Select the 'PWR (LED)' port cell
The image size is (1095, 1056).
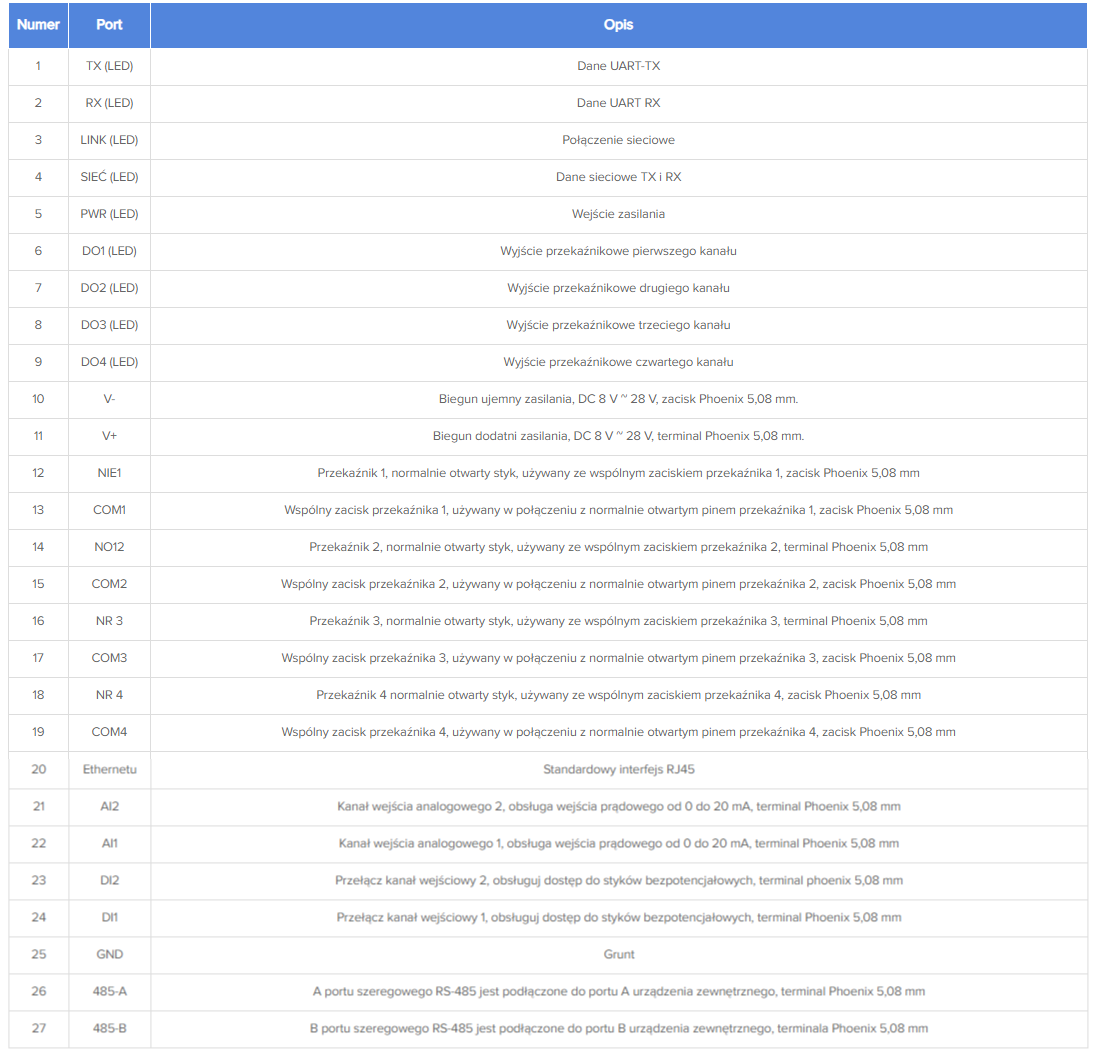(110, 214)
